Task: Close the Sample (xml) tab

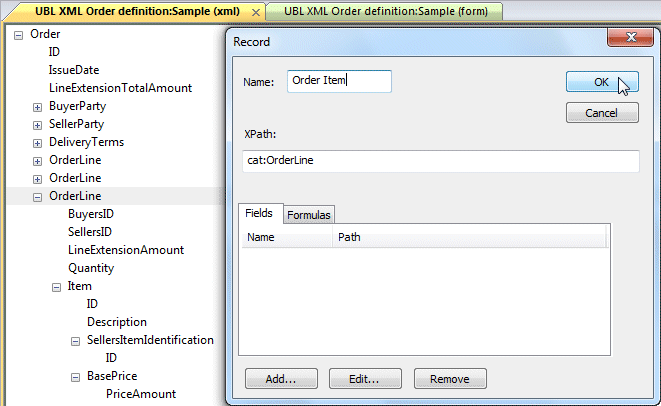Action: point(255,13)
